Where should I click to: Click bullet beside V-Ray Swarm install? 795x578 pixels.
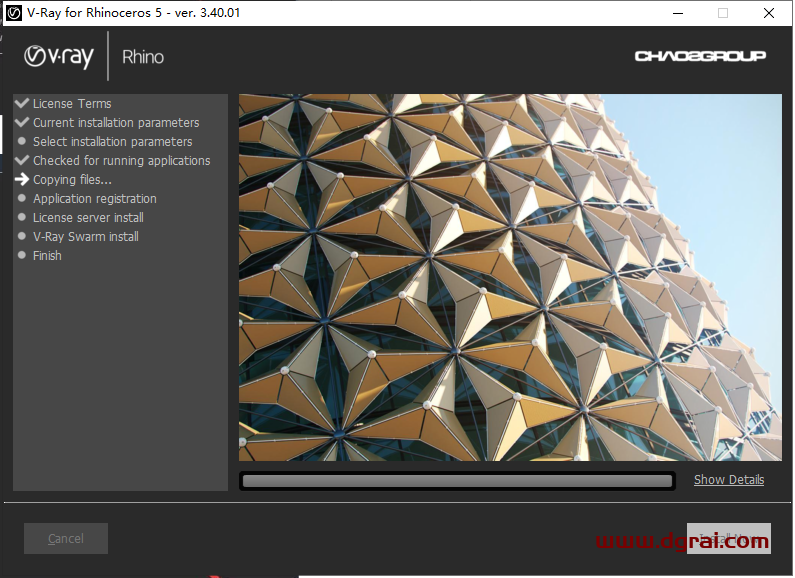pos(22,236)
